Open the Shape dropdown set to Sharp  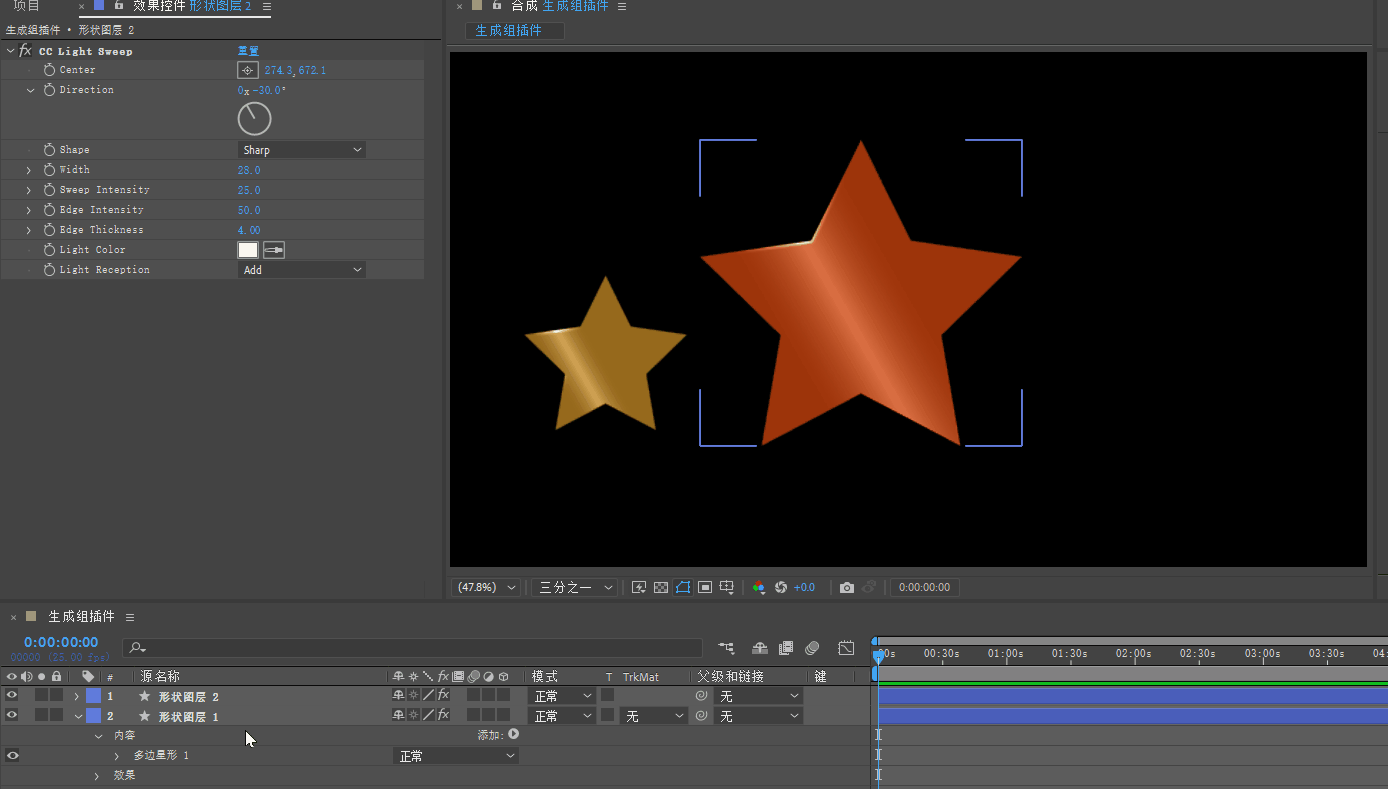click(x=301, y=150)
